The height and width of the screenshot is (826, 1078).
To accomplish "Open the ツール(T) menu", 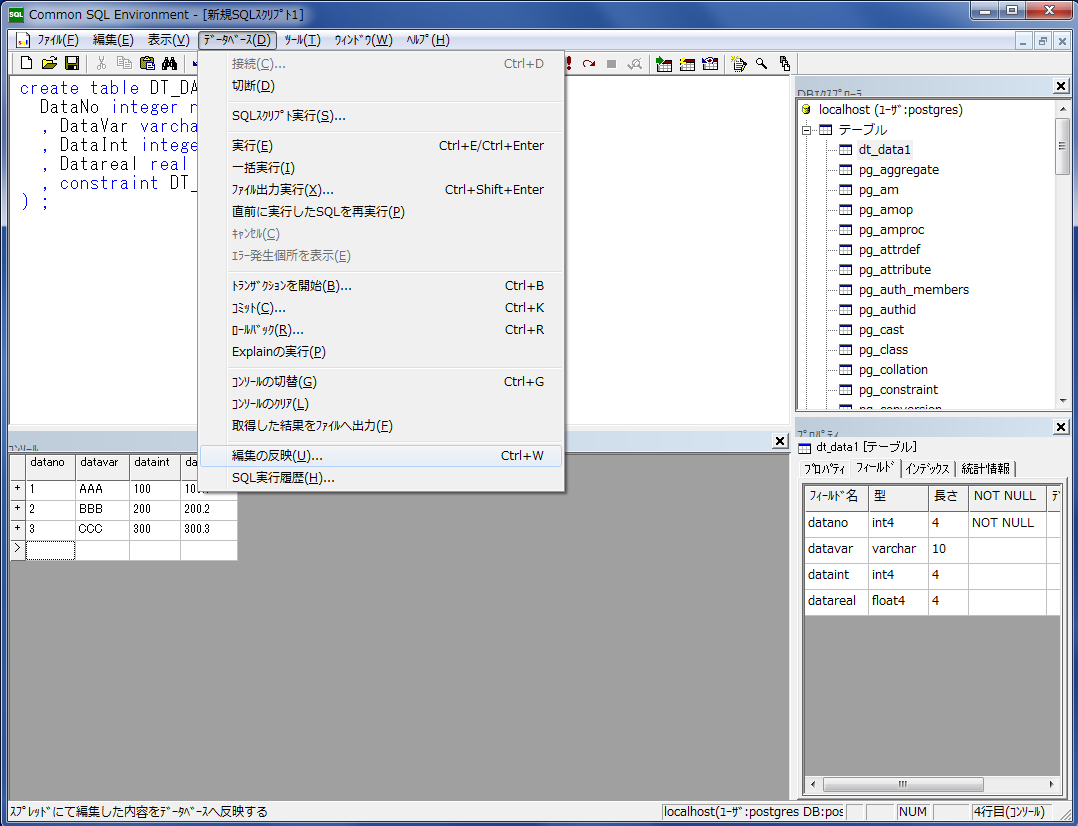I will coord(302,40).
